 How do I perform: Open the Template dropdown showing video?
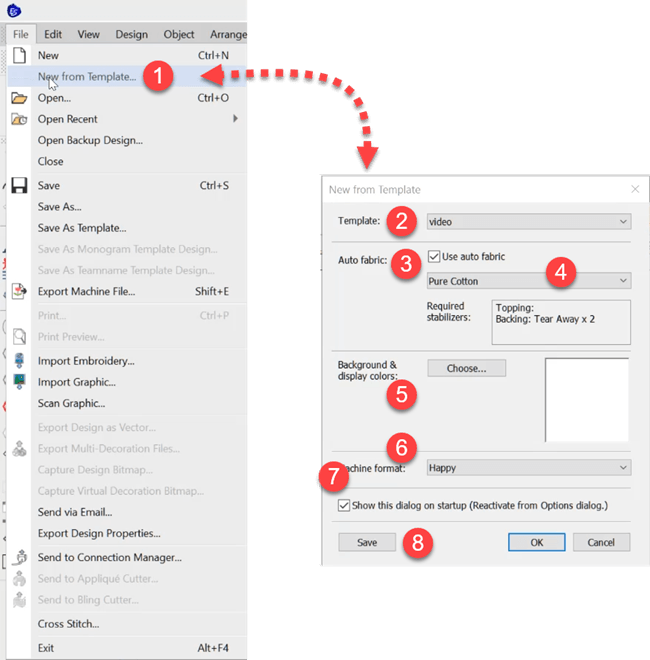(528, 221)
